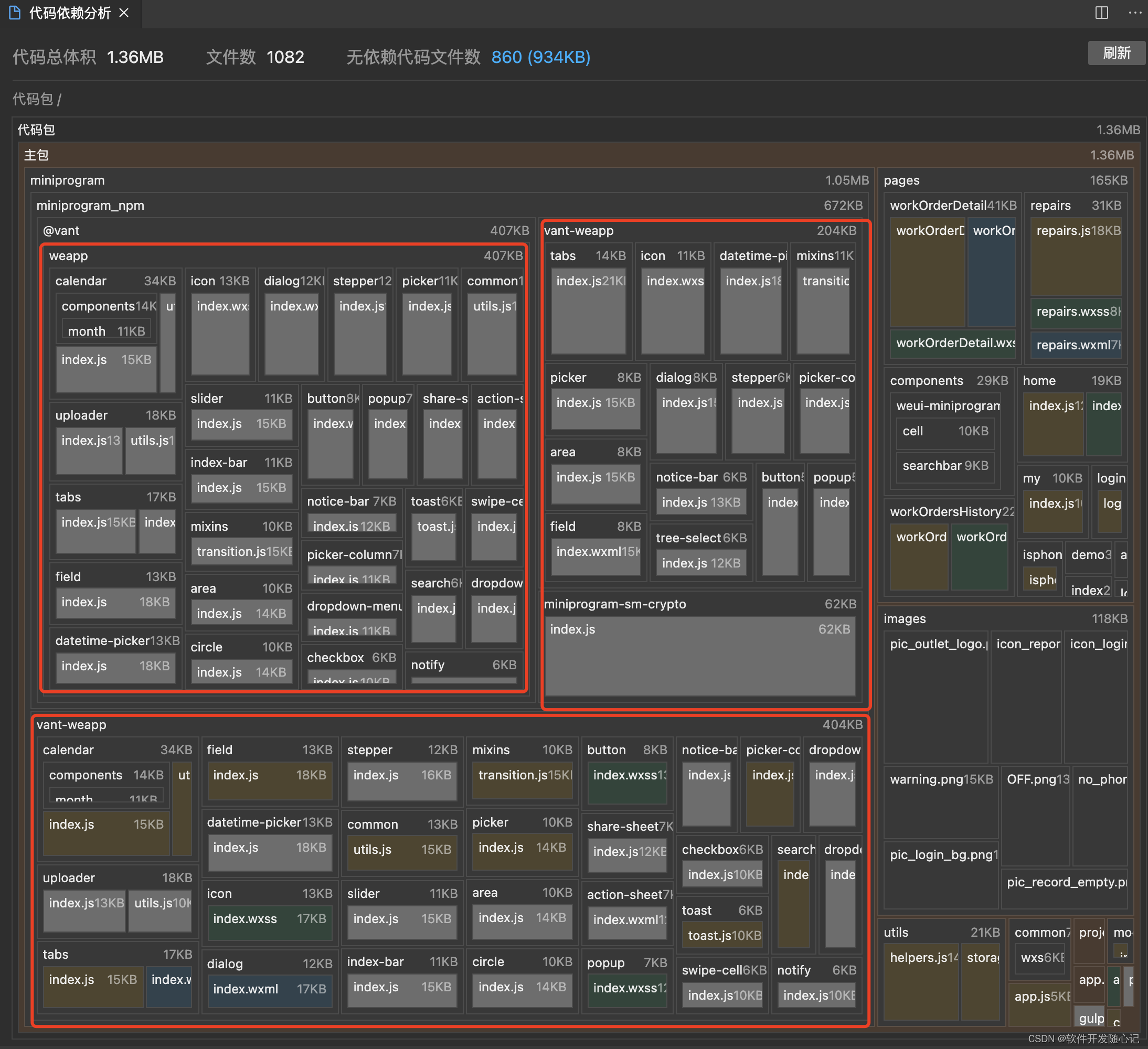
Task: Click index.js 21KB under tabs 14KB
Action: point(588,312)
